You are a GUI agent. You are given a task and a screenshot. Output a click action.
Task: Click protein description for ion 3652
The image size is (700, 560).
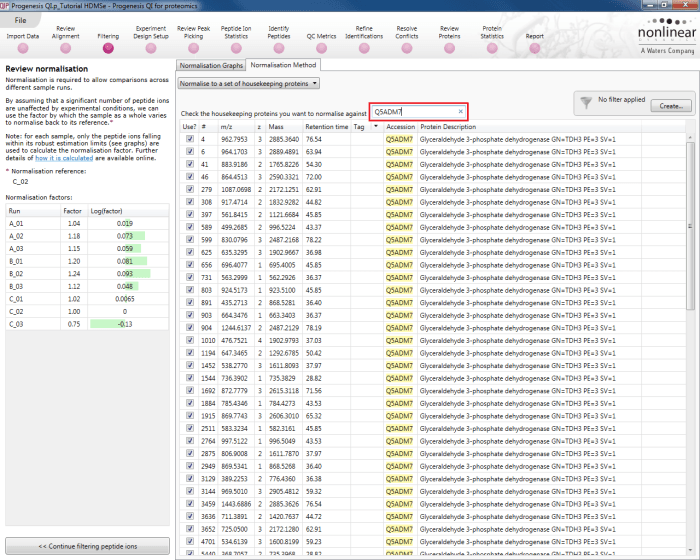pos(517,529)
